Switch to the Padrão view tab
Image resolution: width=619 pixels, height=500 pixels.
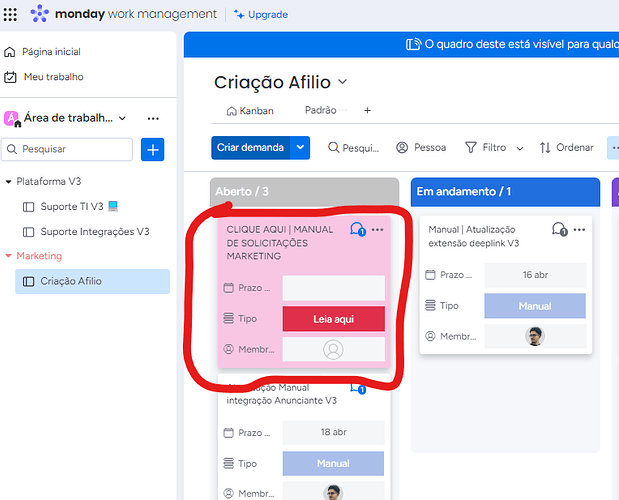321,110
